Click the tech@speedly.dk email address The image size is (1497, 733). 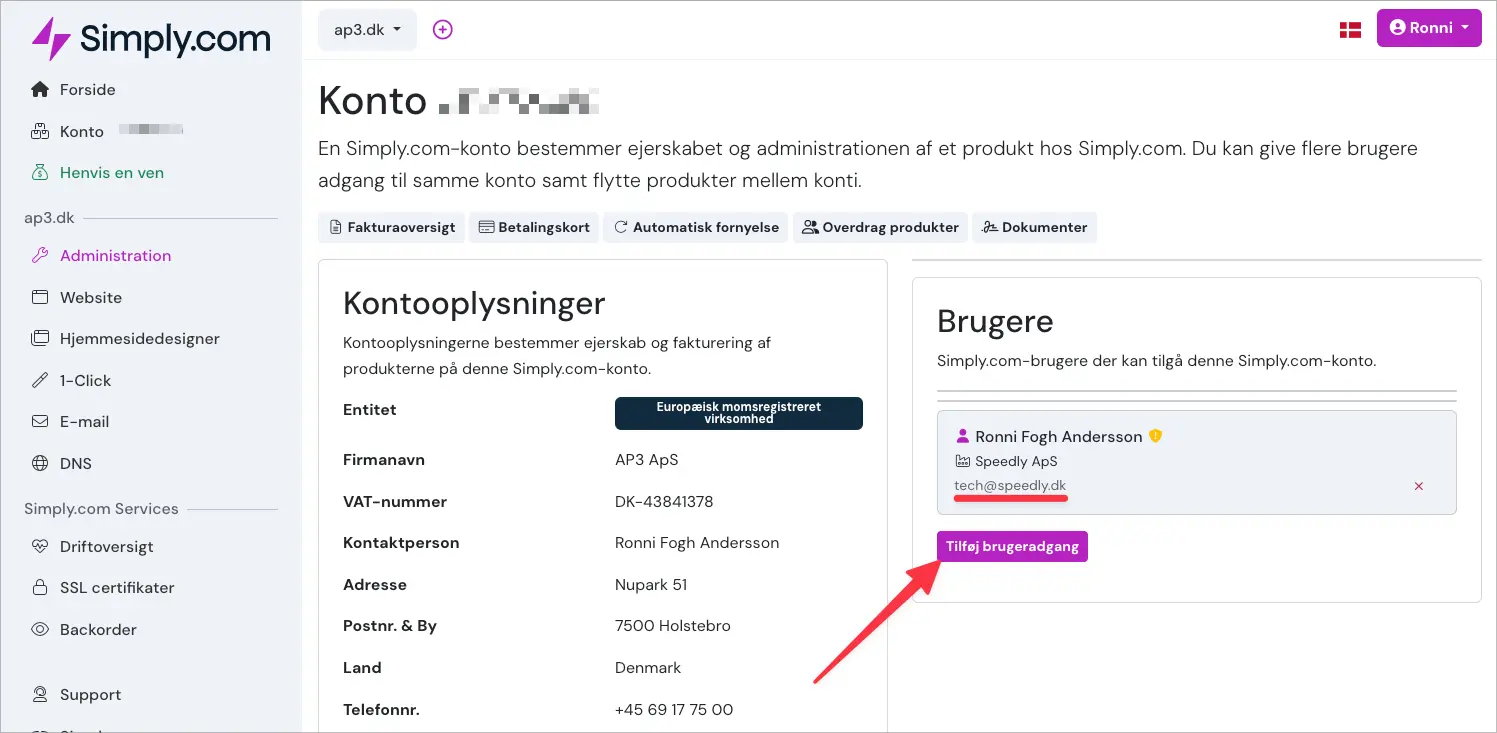point(1010,486)
